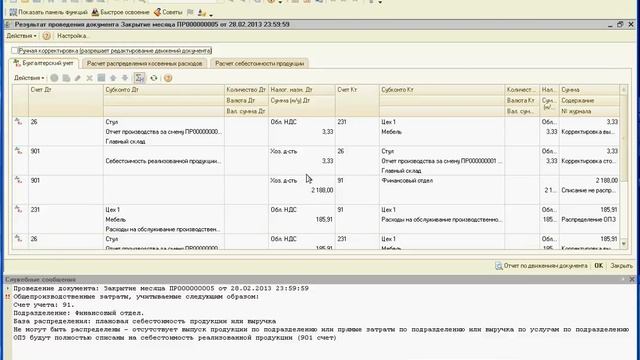Image resolution: width=640 pixels, height=360 pixels.
Task: Click the table scrollbar's down arrow
Action: click(623, 244)
